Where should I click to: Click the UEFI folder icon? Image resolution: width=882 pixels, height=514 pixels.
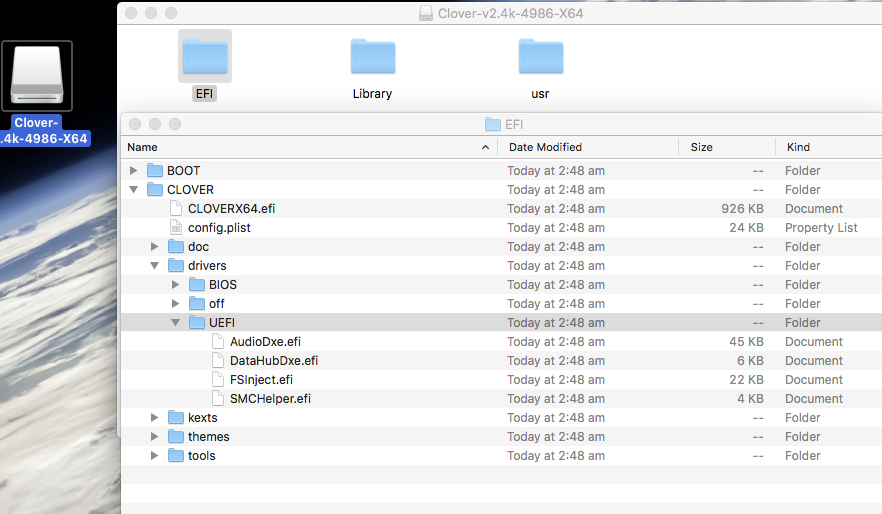pyautogui.click(x=197, y=323)
